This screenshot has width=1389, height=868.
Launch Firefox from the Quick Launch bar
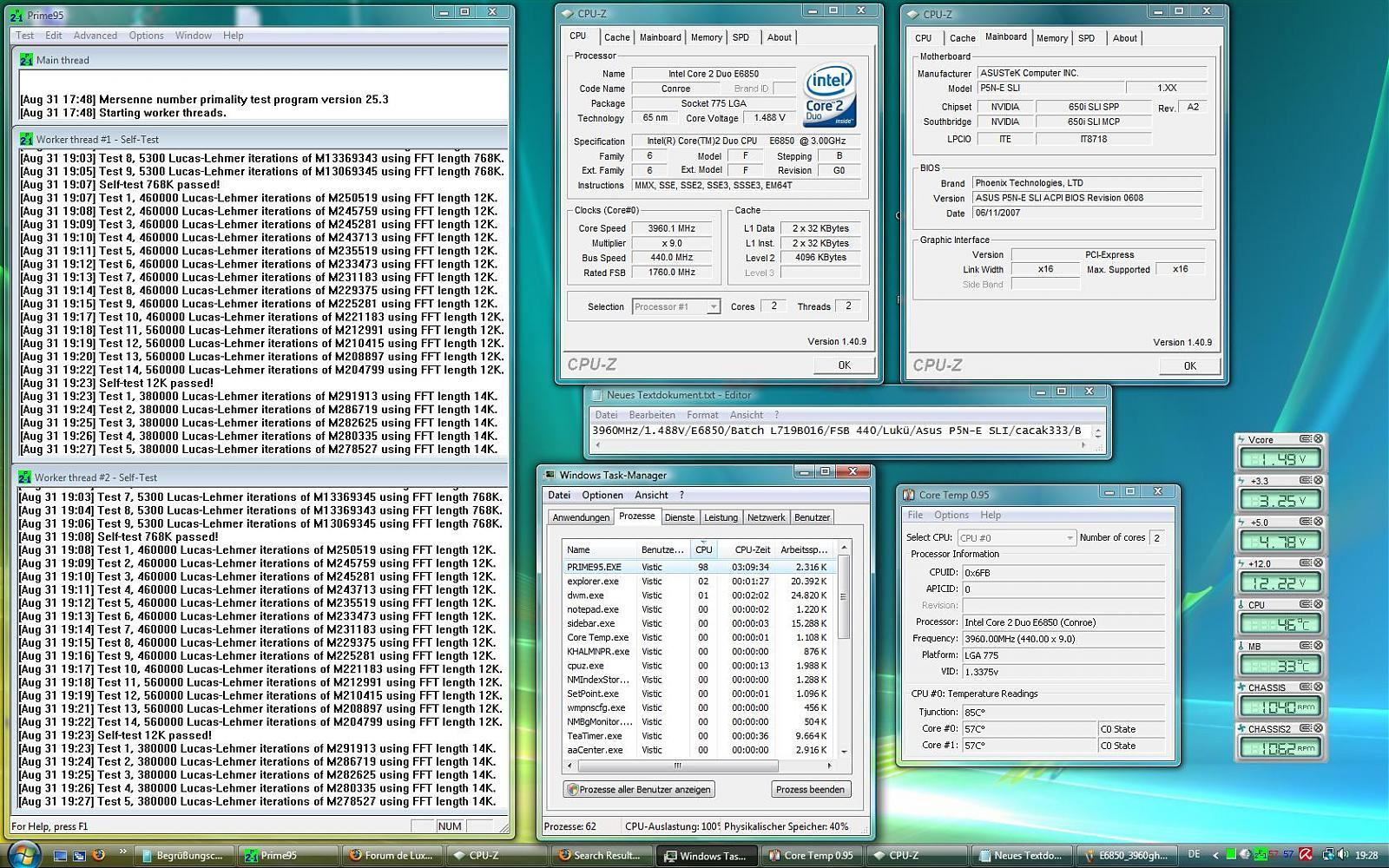[98, 855]
